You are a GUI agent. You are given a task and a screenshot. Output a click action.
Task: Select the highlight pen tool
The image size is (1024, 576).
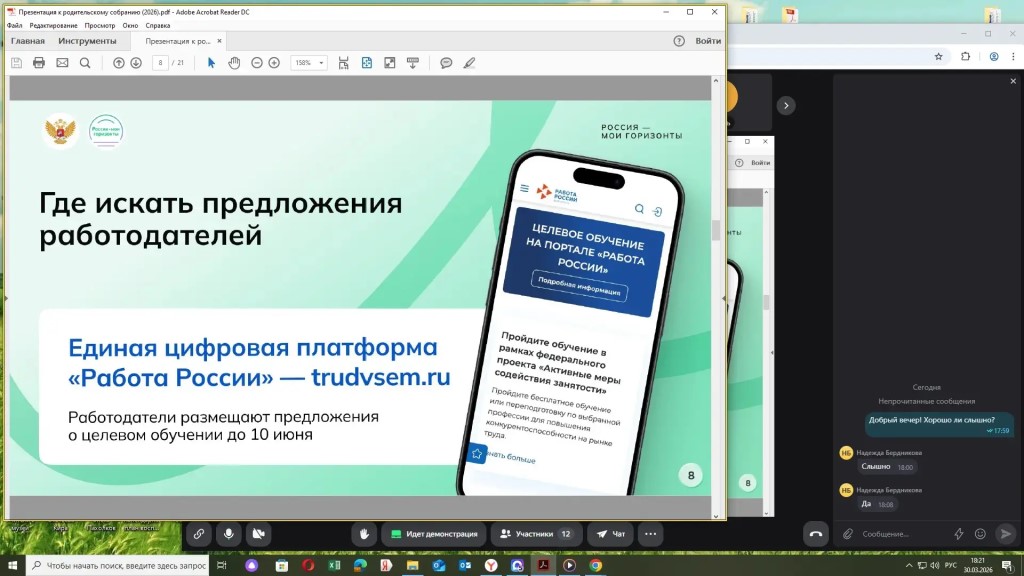[x=469, y=63]
